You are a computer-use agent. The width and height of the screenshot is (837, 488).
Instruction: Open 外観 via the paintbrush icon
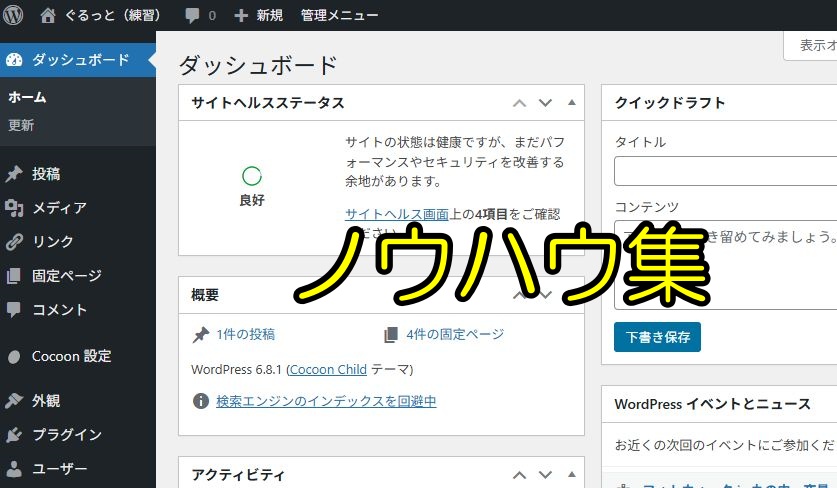(14, 400)
